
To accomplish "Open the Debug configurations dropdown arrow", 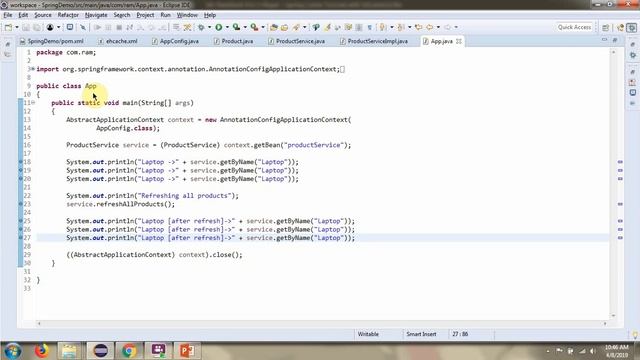I will pyautogui.click(x=209, y=27).
